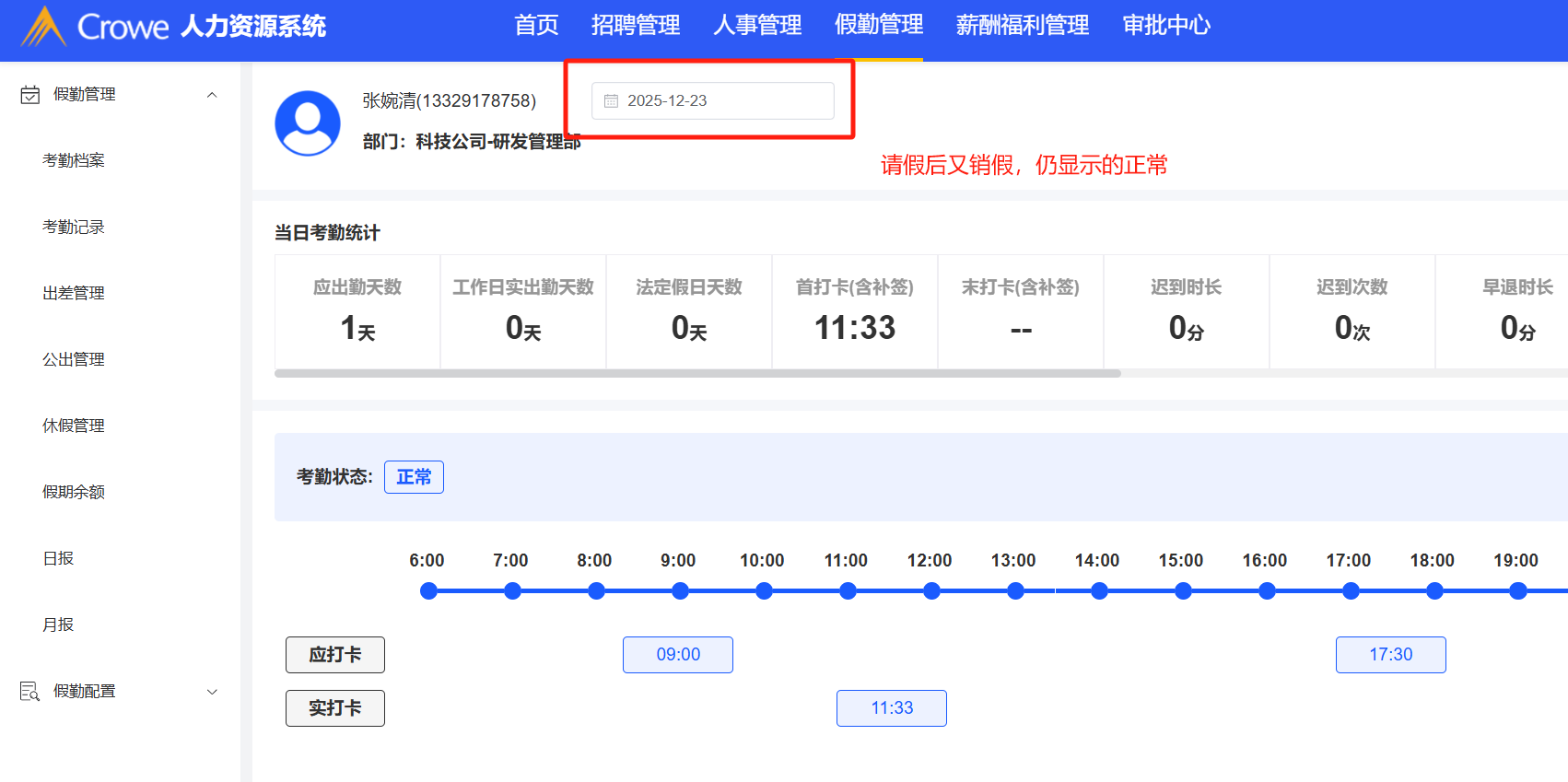Click the statistics horizontal scrollbar
The image size is (1568, 782).
(x=697, y=374)
